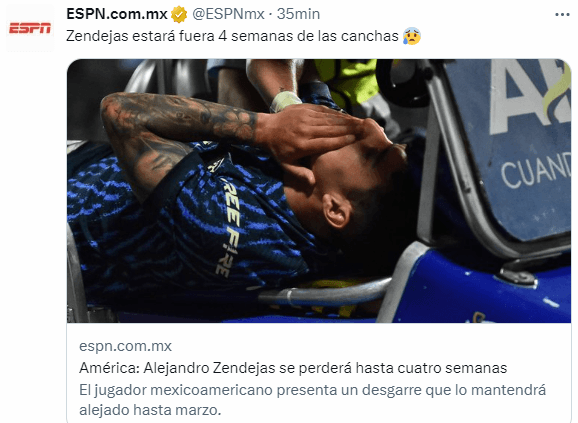578x423 pixels.
Task: Click the large letter A cart logo
Action: tap(531, 97)
